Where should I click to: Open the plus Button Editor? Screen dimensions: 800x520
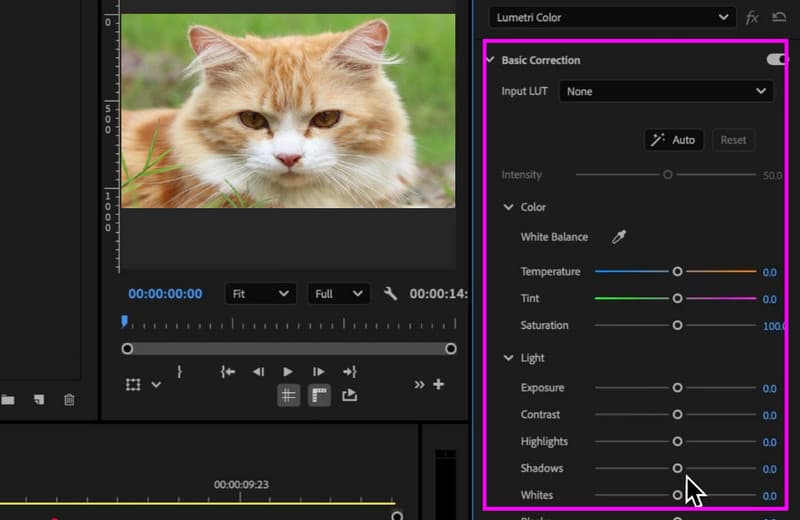pyautogui.click(x=439, y=384)
